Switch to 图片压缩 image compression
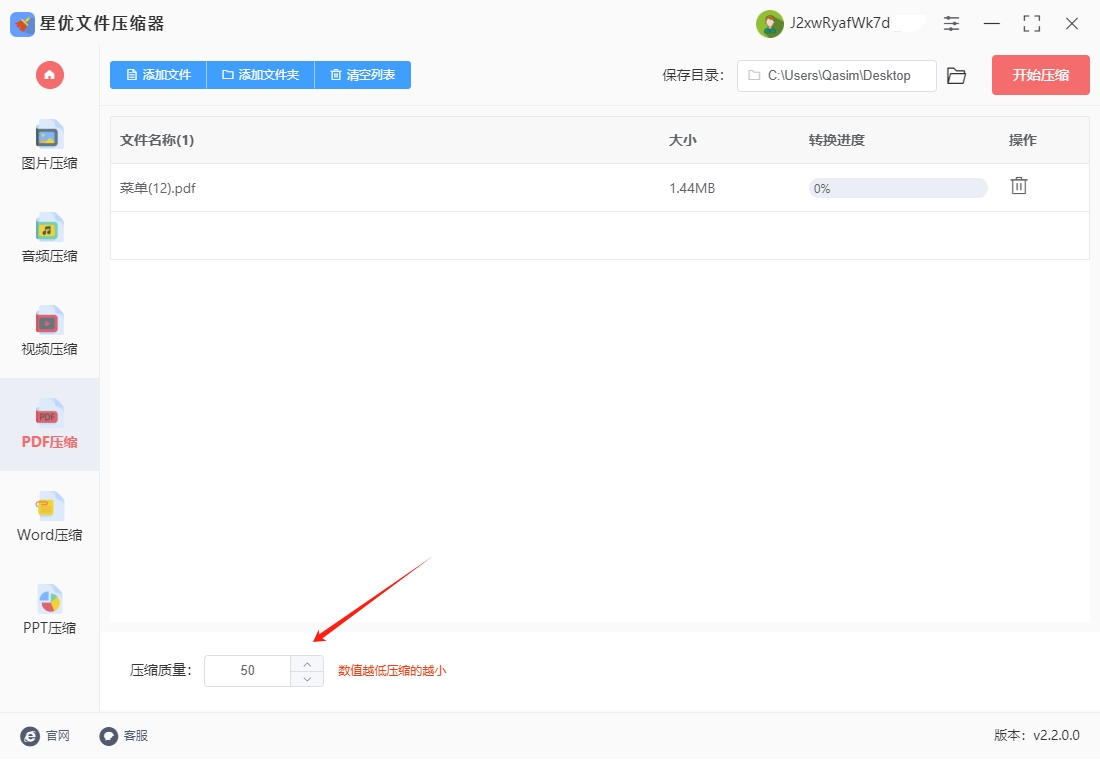The image size is (1100, 760). tap(49, 146)
